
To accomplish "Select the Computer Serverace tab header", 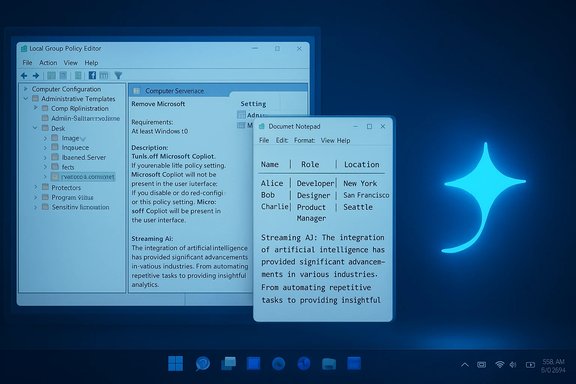I will tap(174, 90).
